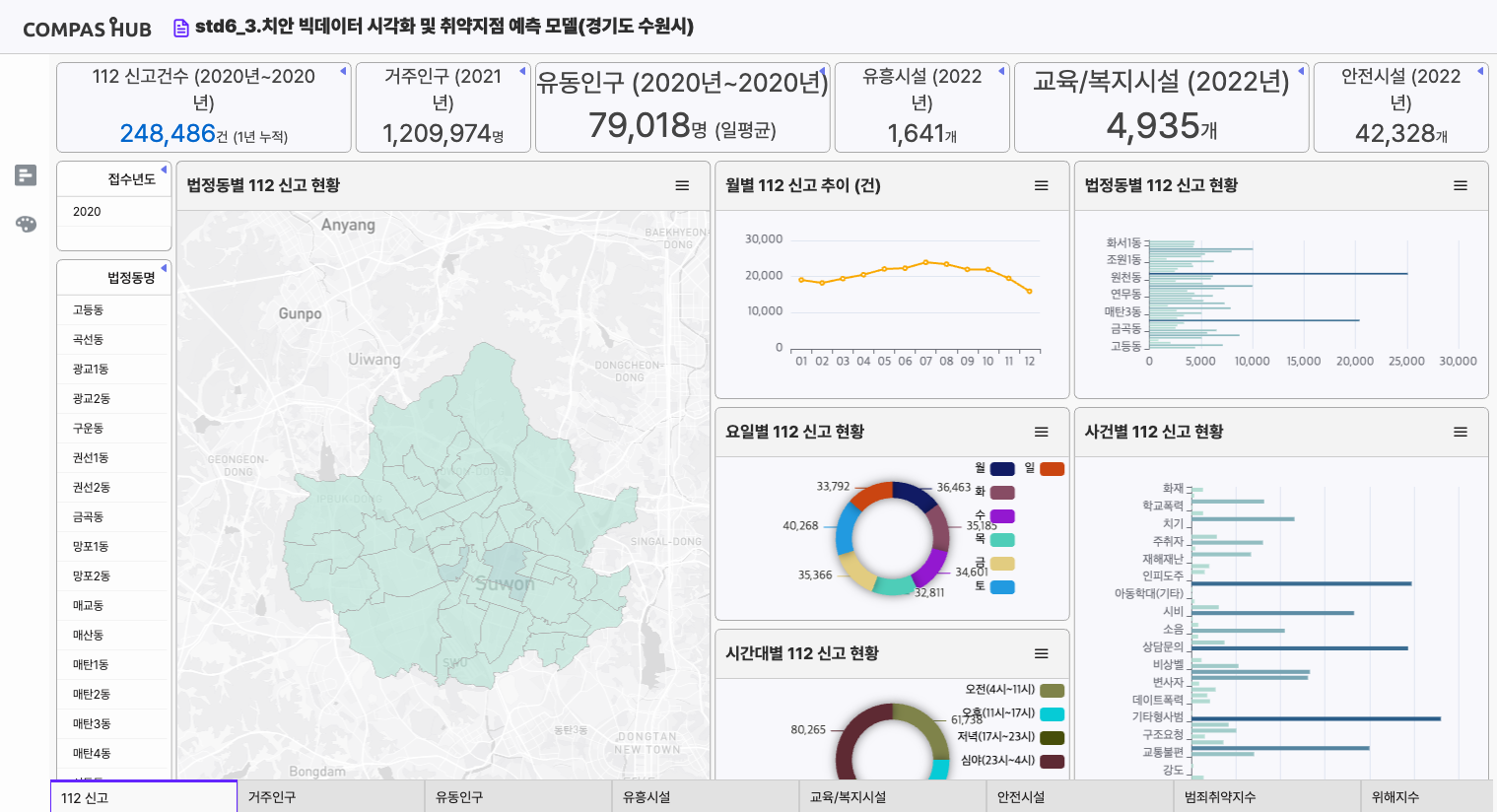Select 구운동 in the district list

coord(114,429)
